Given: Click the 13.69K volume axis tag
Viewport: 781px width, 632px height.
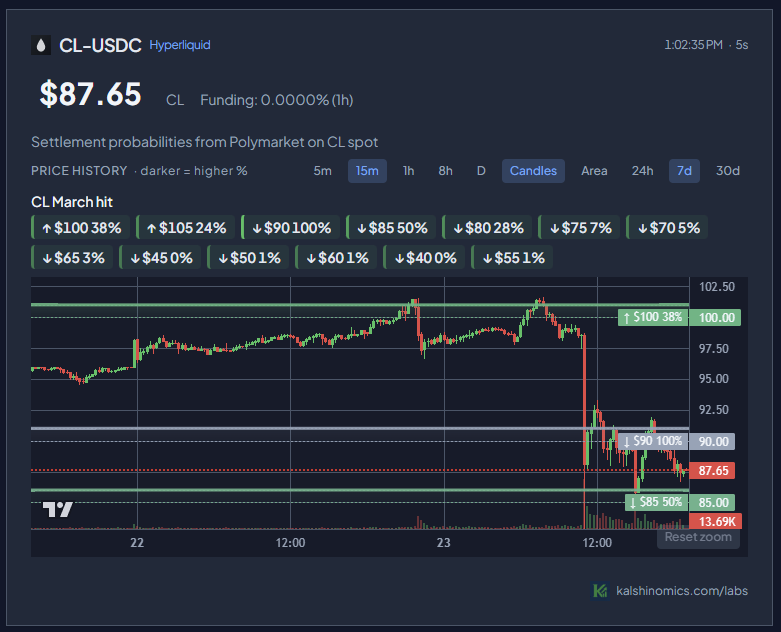Looking at the screenshot, I should pos(716,521).
